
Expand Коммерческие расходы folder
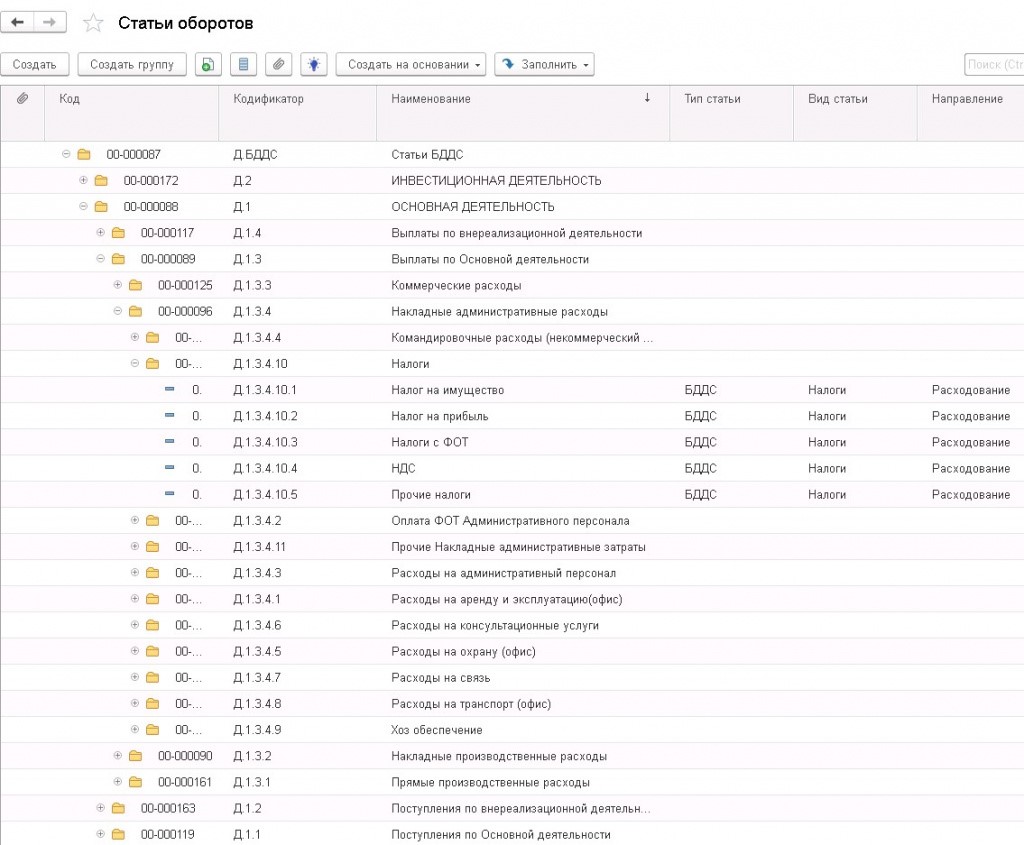(118, 285)
